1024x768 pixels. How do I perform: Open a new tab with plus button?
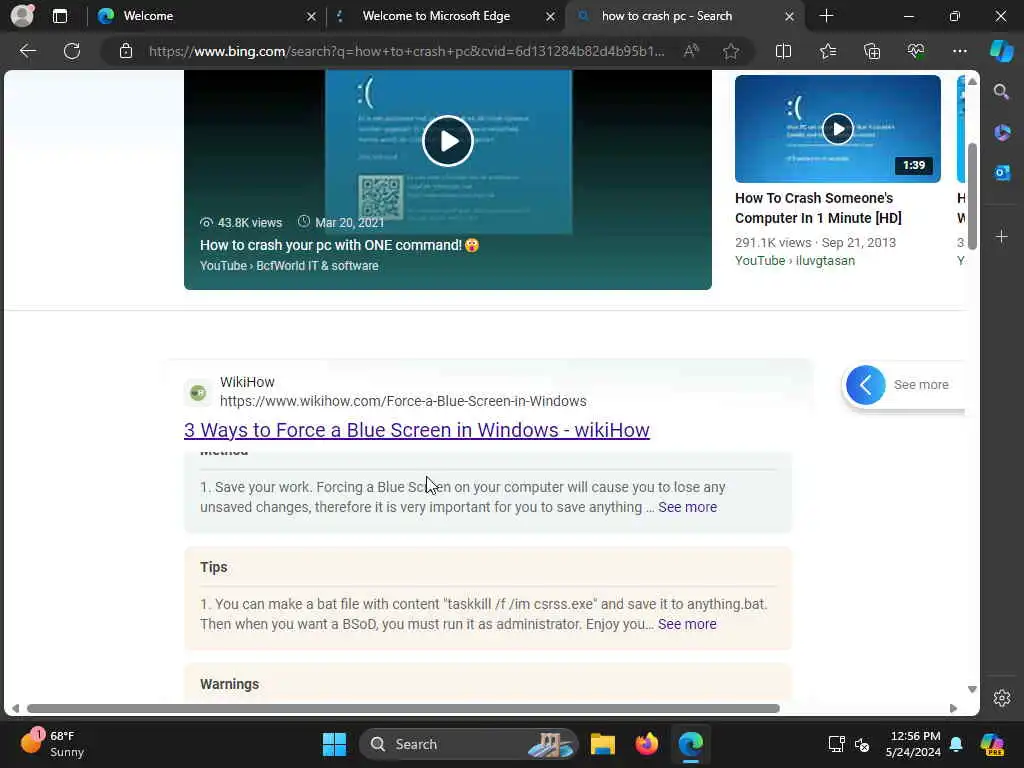[826, 16]
